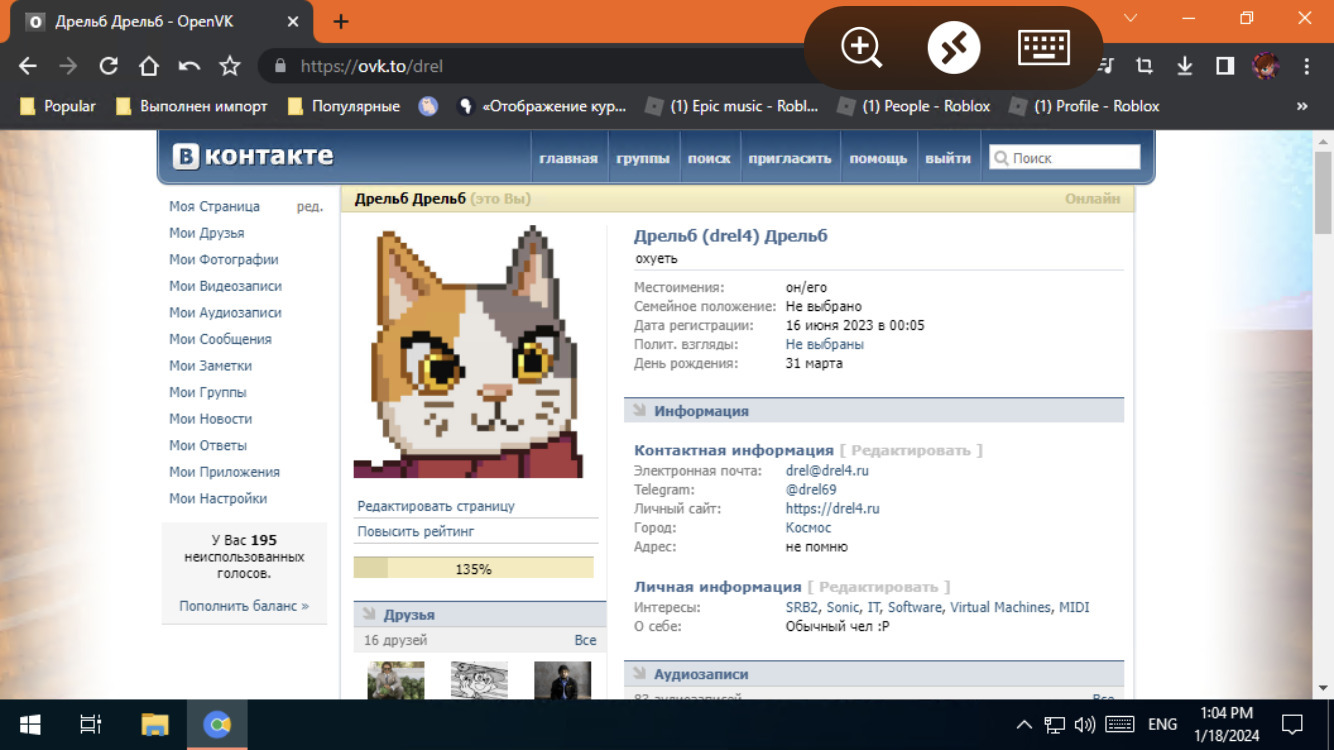Open the Популярные bookmarks folder

click(x=343, y=106)
